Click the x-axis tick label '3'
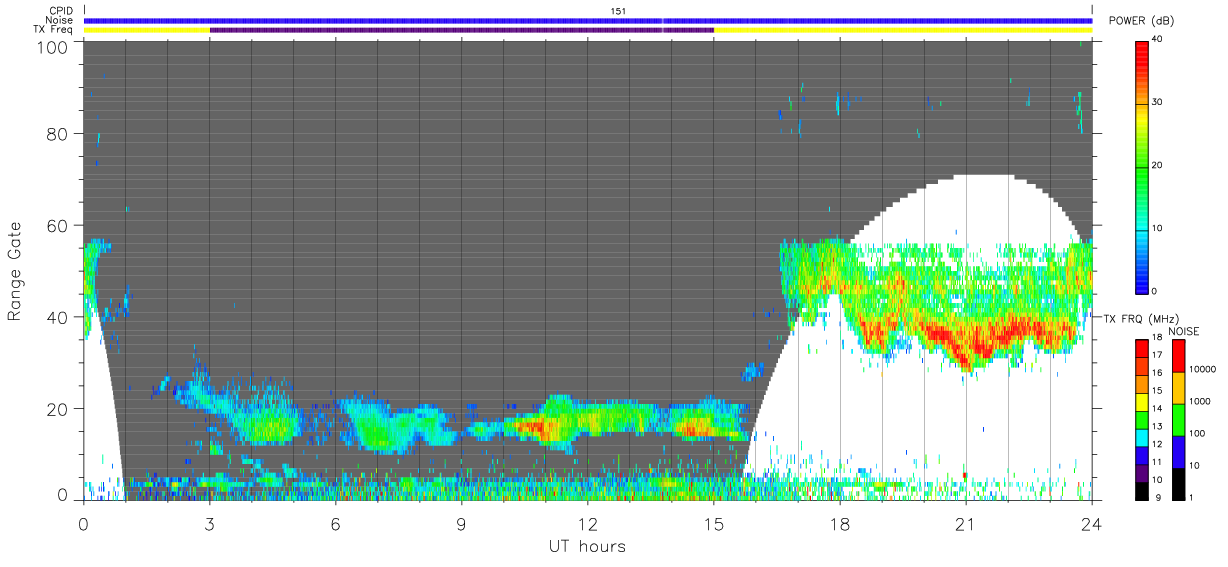 [209, 524]
